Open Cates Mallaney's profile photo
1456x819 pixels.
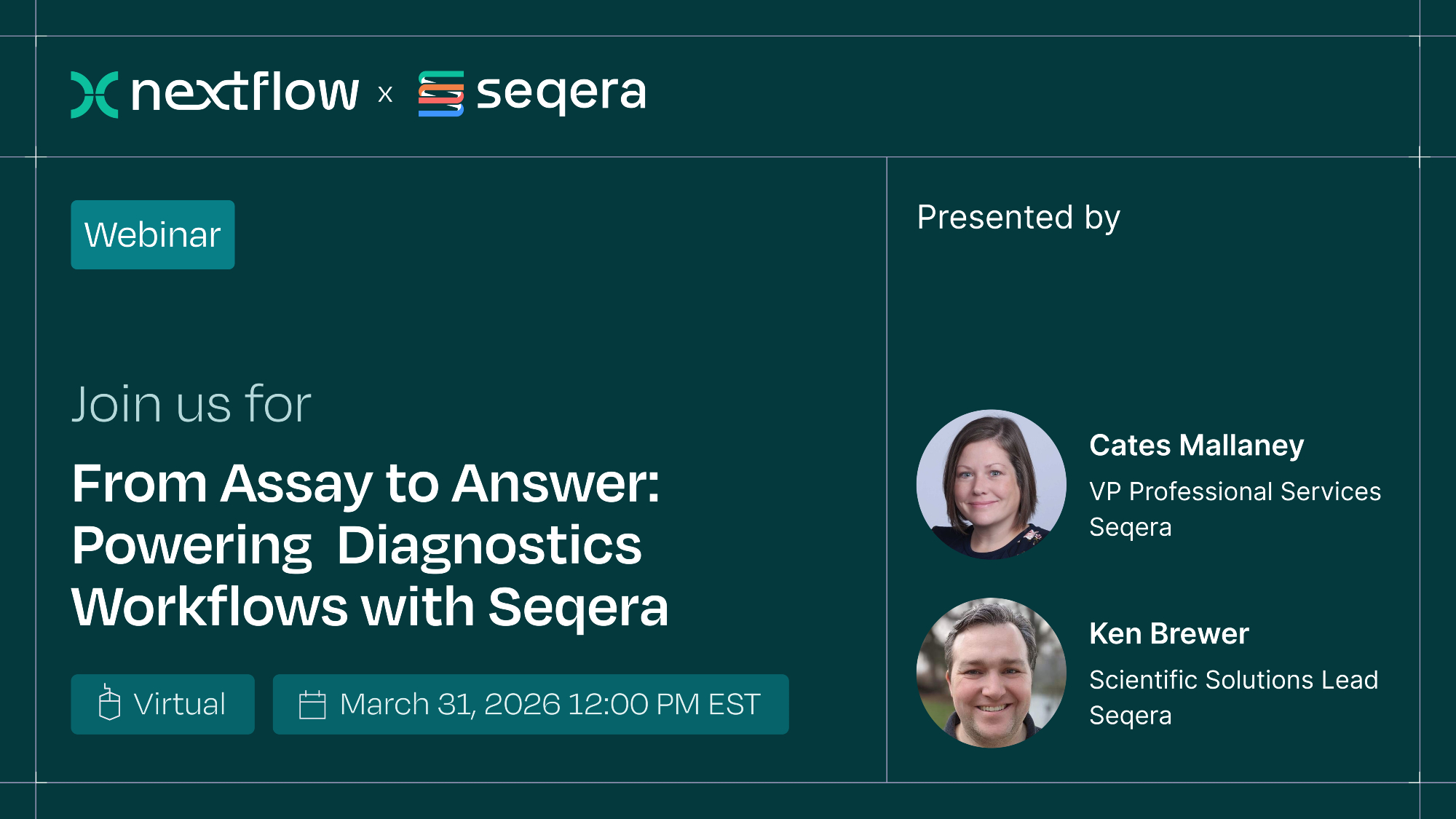[991, 484]
